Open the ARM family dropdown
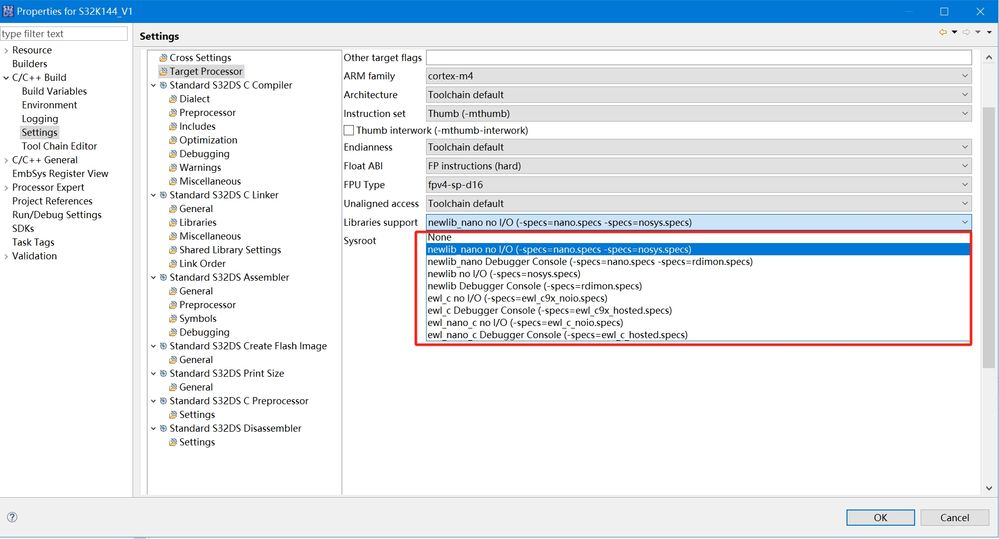Screen dimensions: 999x539 pos(699,76)
